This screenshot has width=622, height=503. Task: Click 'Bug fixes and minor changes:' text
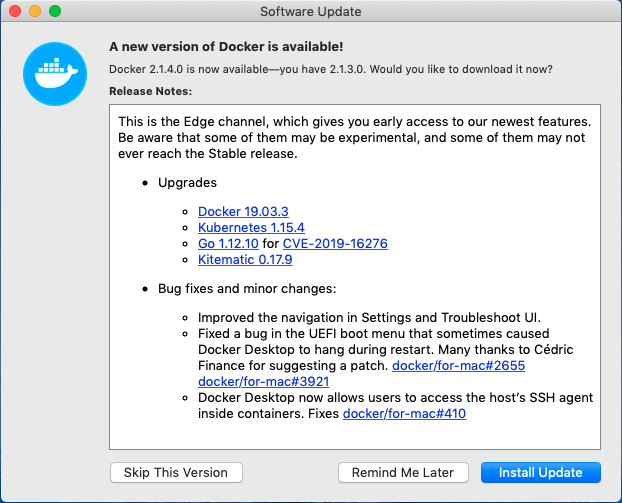[247, 288]
